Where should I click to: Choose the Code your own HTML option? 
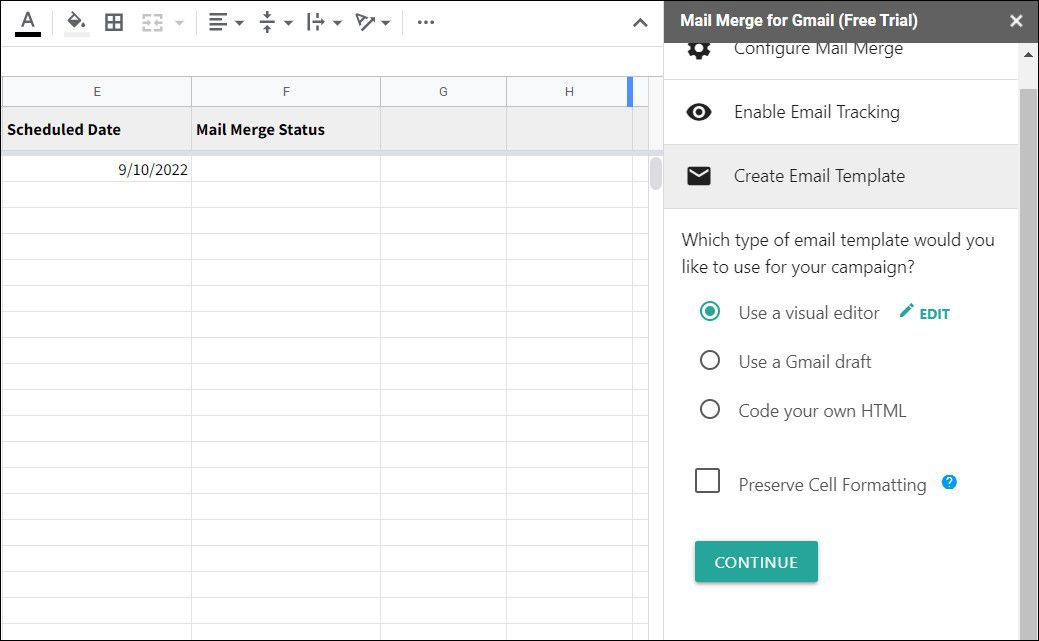(x=710, y=410)
